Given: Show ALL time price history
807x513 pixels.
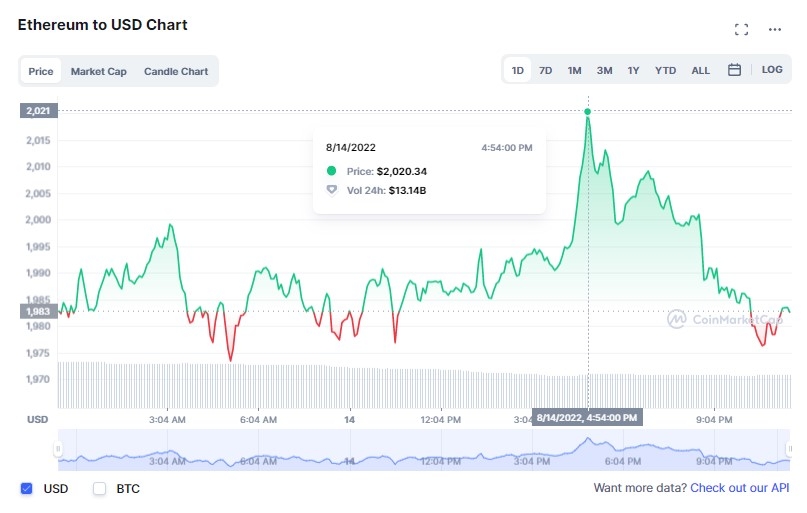Looking at the screenshot, I should [700, 70].
